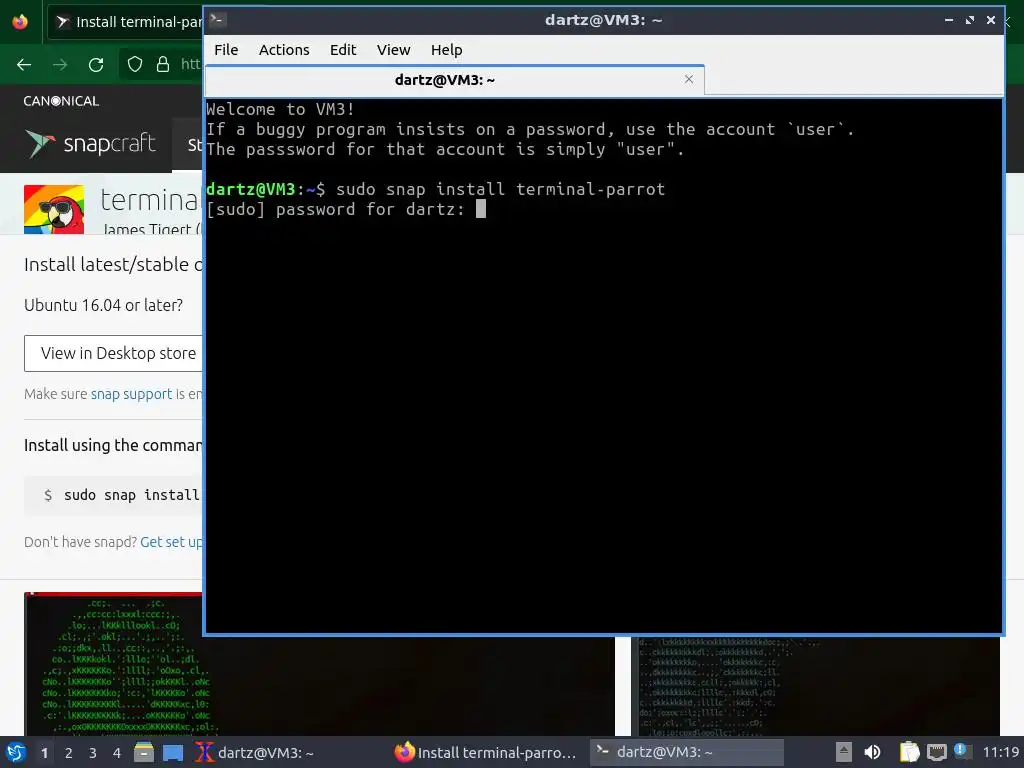
Task: Click the Canonical logo in Firefox
Action: 61,101
